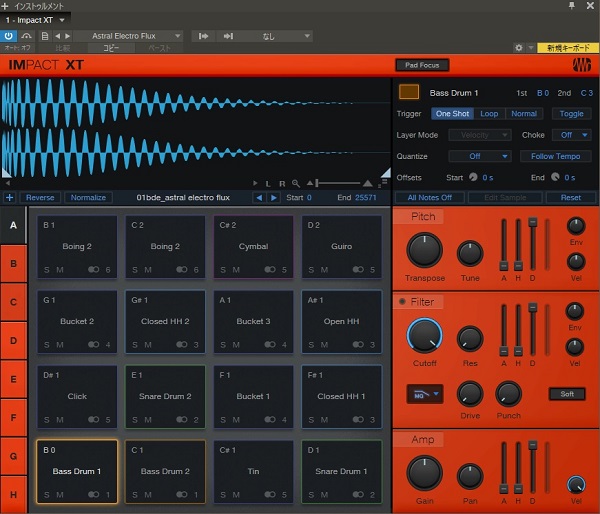Click the コピー copy button

pos(111,48)
